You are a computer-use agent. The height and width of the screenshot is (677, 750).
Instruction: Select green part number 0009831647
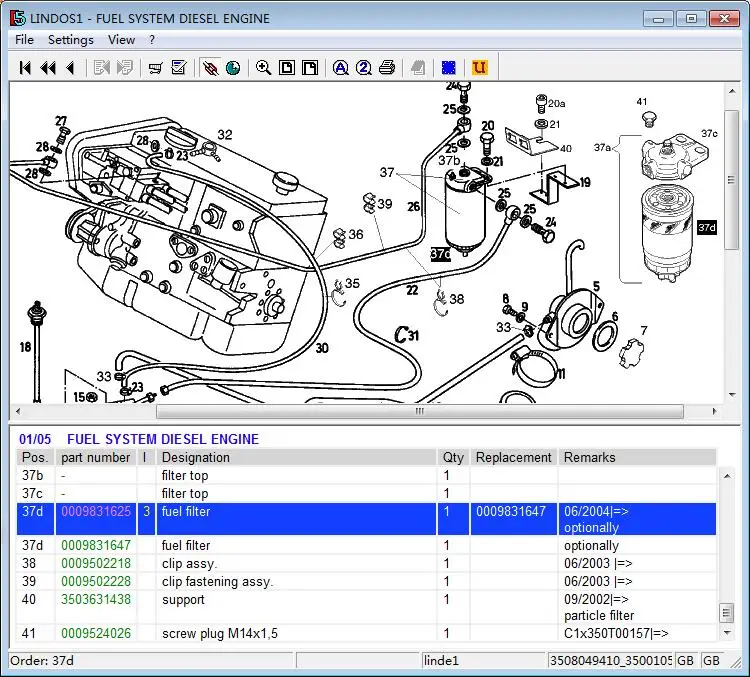tap(96, 545)
